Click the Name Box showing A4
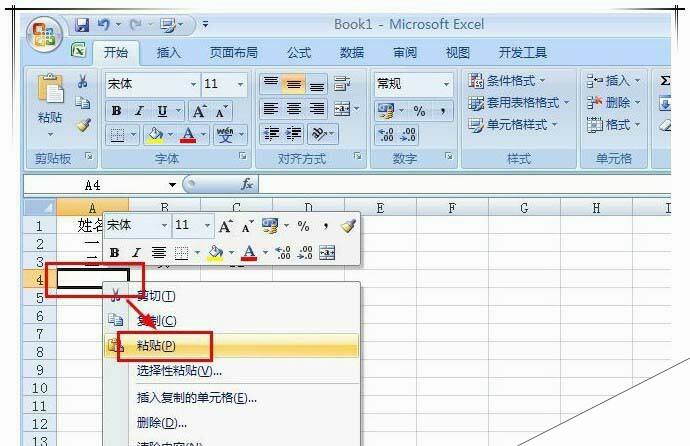The image size is (690, 446). point(94,185)
